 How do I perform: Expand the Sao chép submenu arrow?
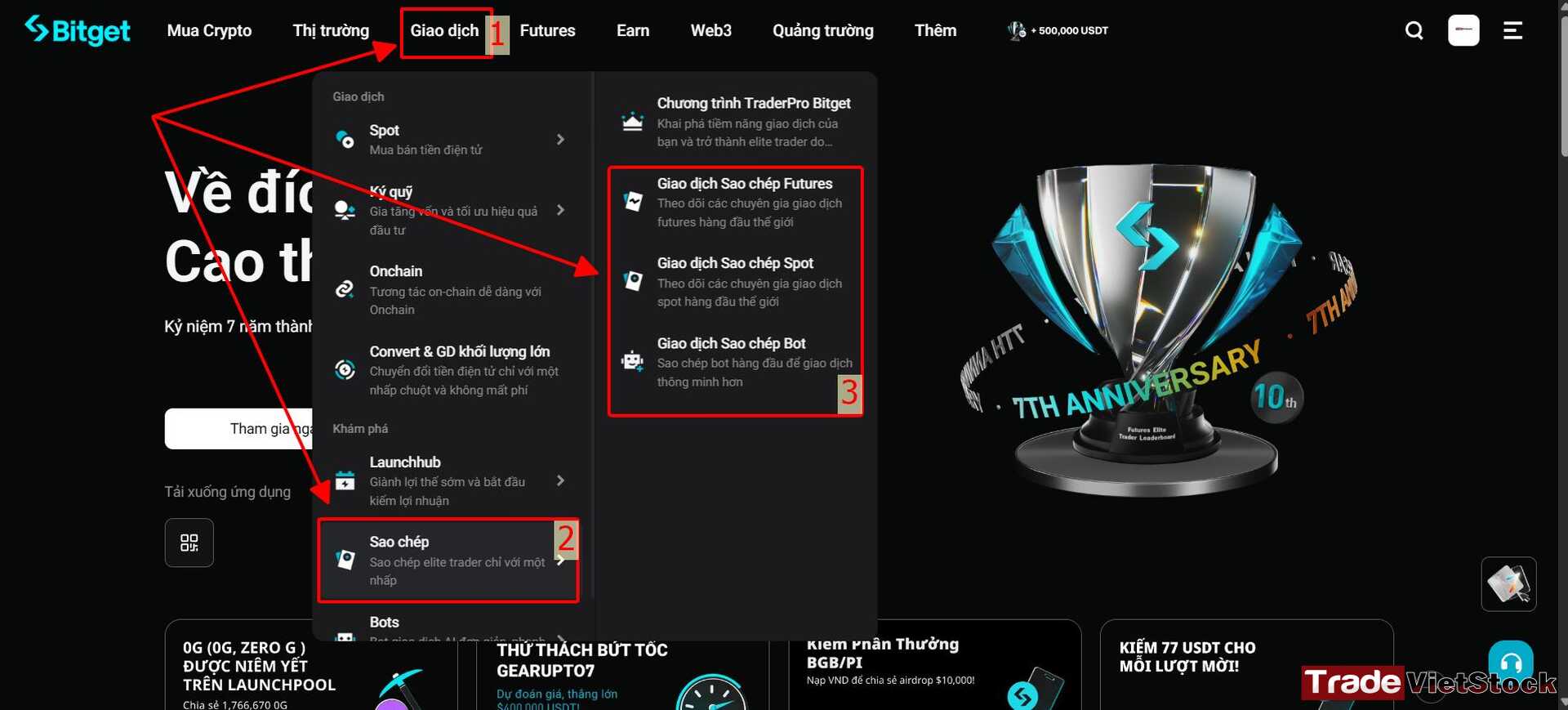click(560, 560)
